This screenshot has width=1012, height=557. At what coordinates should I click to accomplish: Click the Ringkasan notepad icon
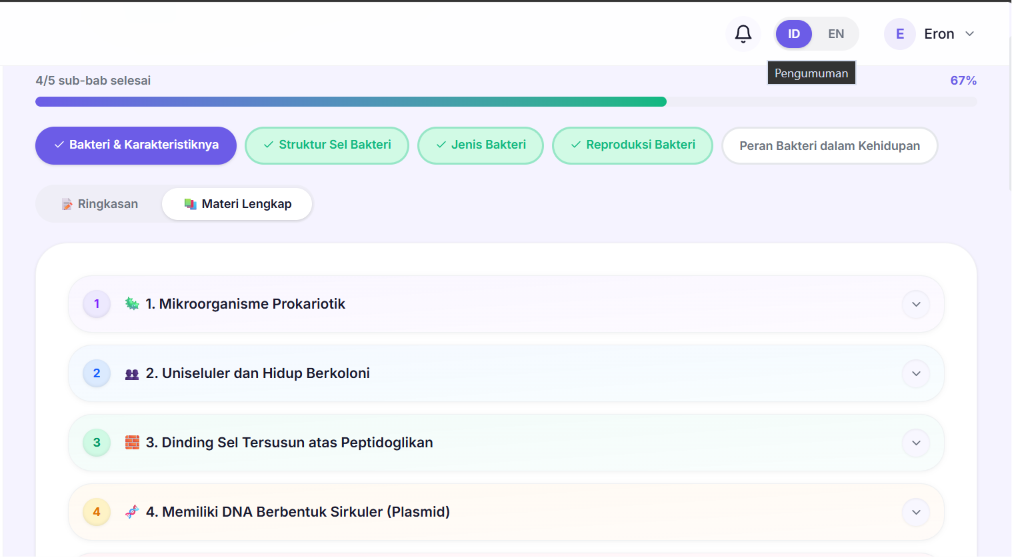tap(66, 204)
